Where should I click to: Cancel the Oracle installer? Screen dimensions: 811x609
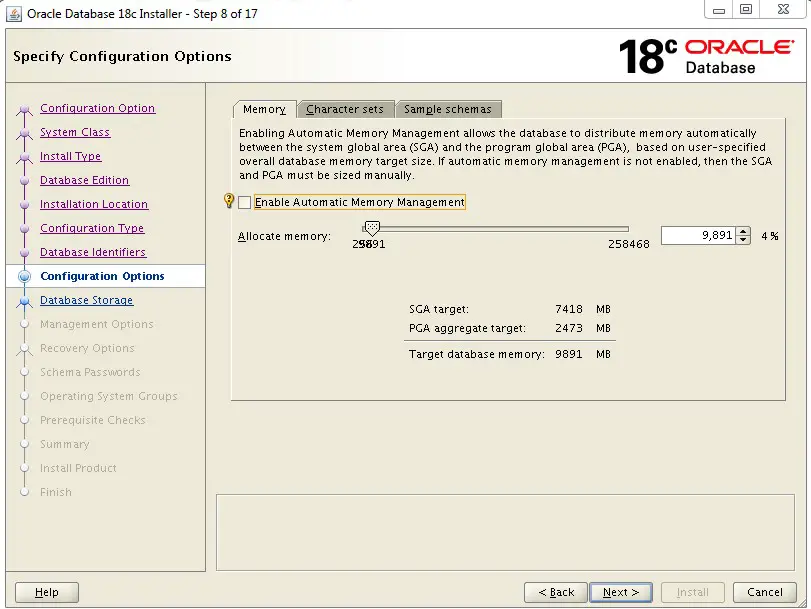click(x=764, y=592)
